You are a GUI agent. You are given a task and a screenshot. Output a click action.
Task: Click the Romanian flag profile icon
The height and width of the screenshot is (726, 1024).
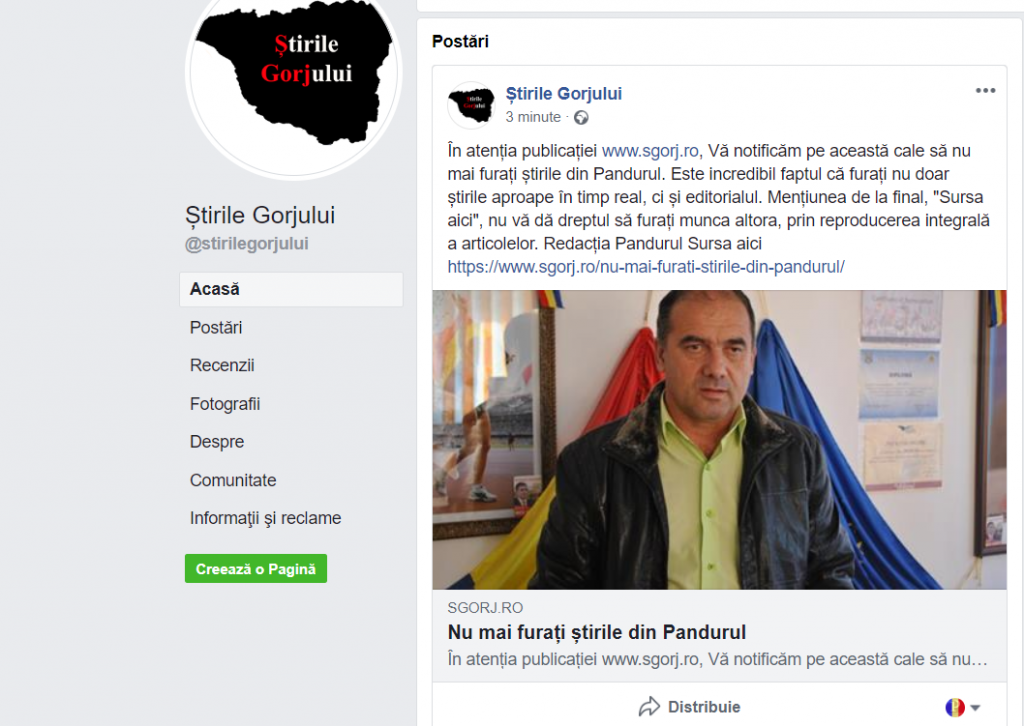coord(955,707)
